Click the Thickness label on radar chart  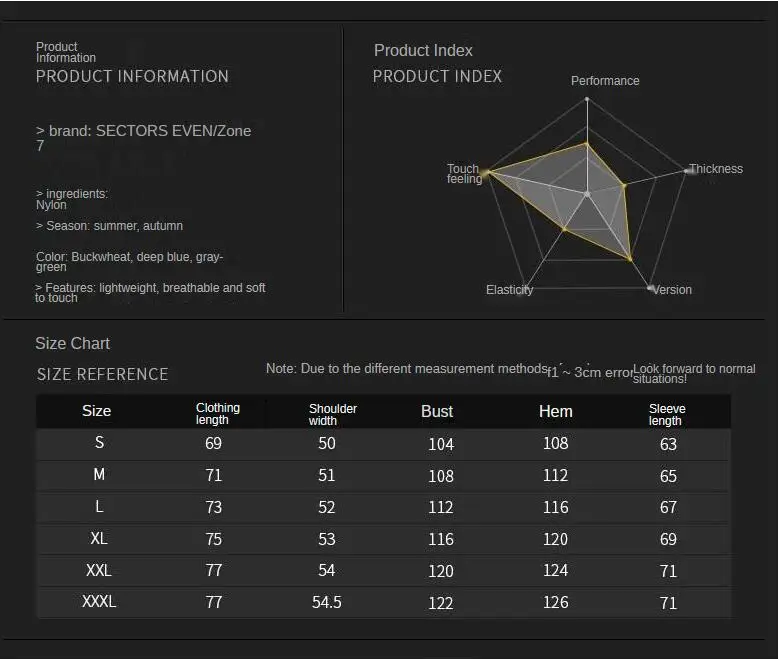[x=716, y=169]
